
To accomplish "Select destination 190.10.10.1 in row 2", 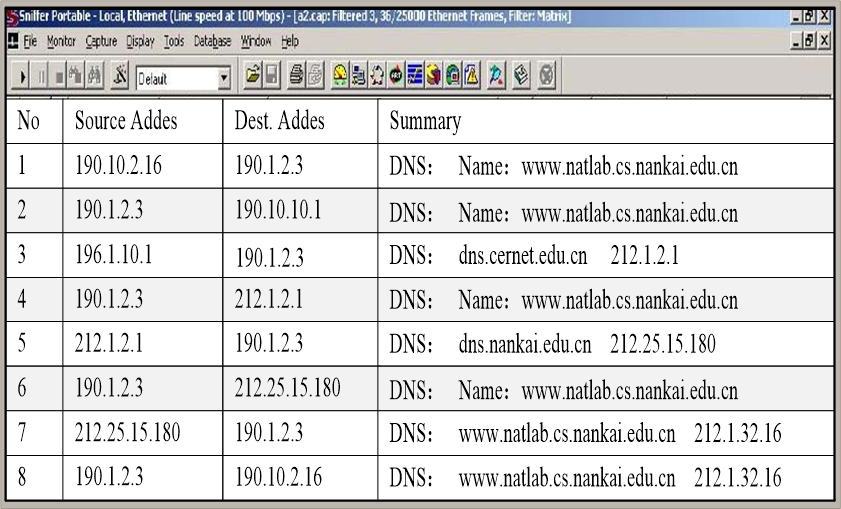I will pos(278,210).
